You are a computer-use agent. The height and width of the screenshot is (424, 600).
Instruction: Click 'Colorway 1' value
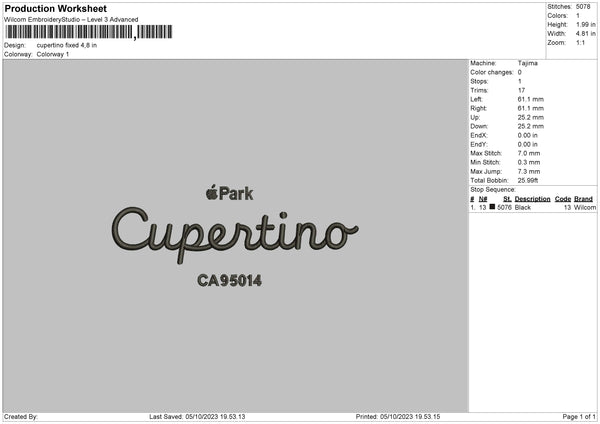click(53, 54)
